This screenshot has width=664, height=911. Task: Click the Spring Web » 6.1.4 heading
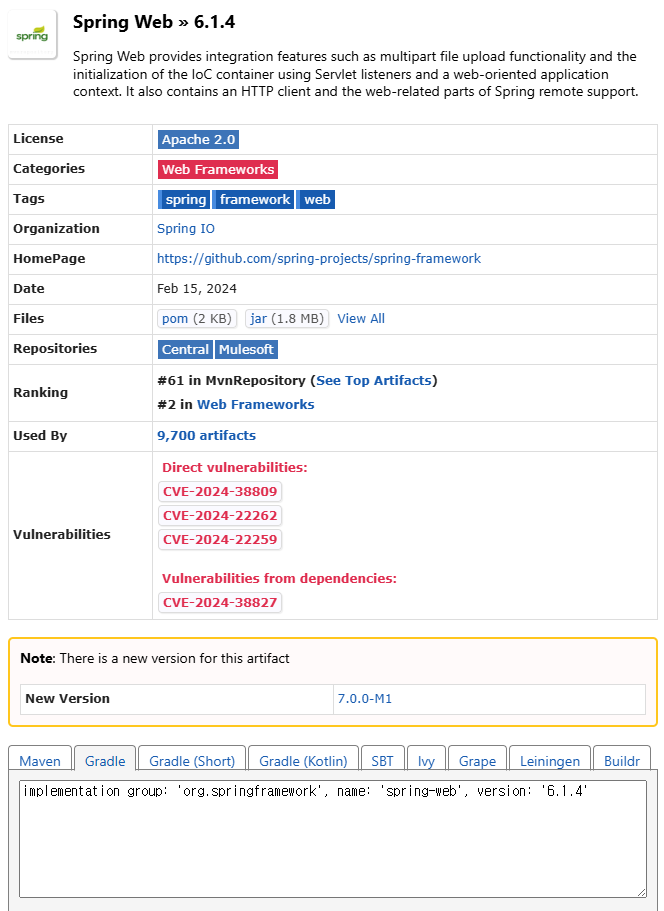click(154, 22)
